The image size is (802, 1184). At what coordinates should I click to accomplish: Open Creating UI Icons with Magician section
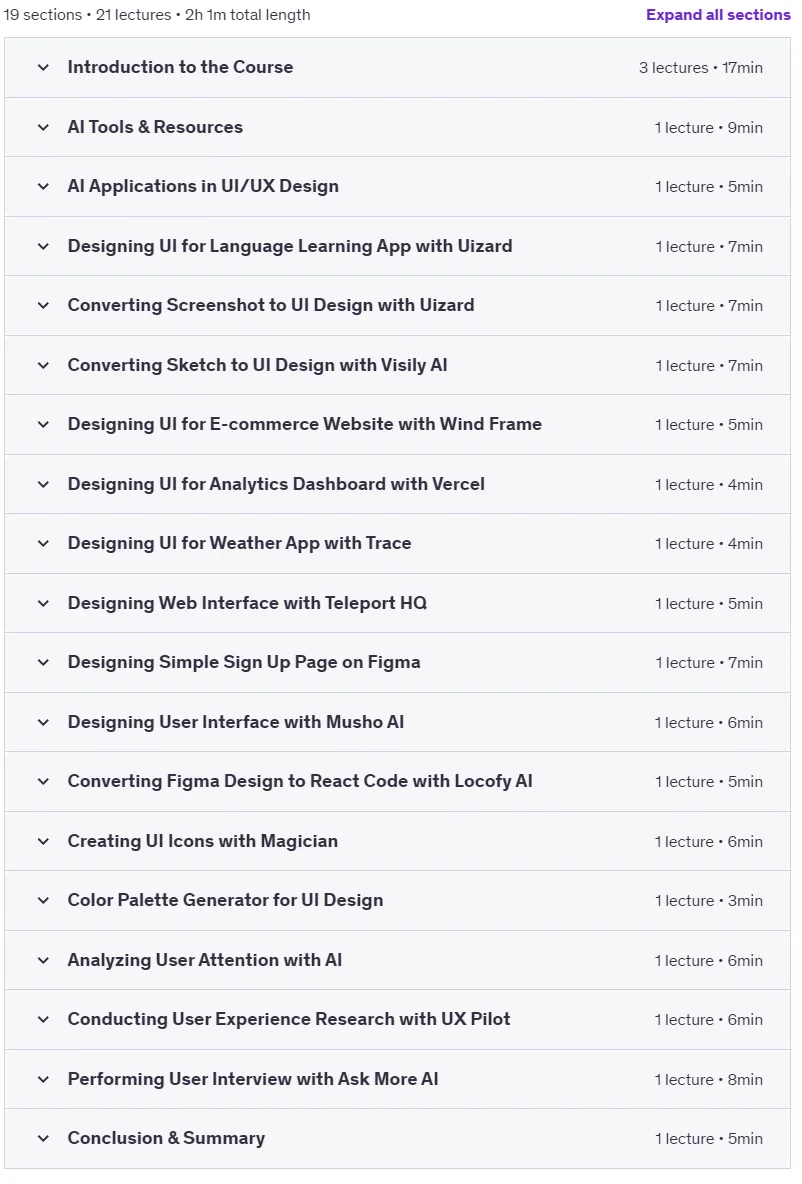[x=397, y=841]
